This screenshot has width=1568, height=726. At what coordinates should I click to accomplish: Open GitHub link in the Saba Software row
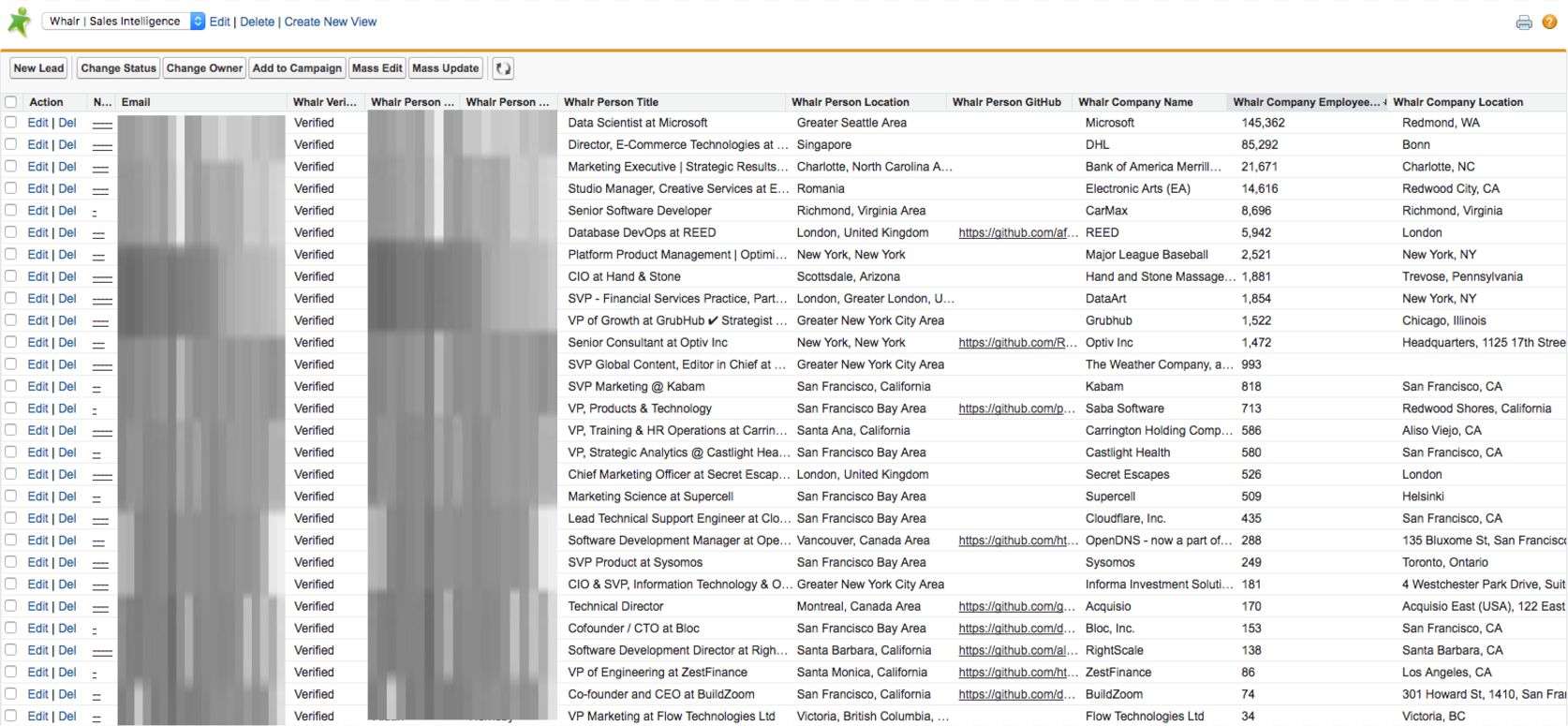pyautogui.click(x=1017, y=408)
